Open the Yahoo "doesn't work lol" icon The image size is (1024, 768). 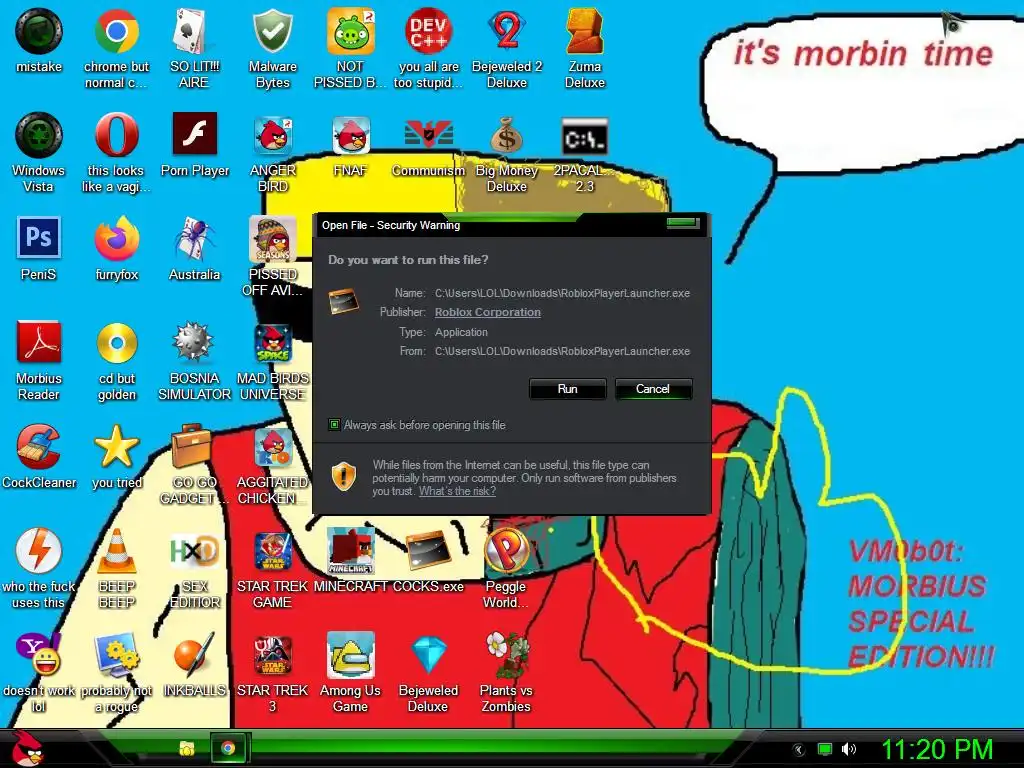[x=39, y=654]
